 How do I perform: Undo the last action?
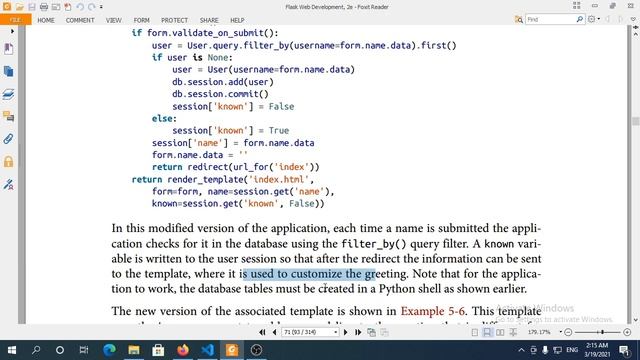(x=80, y=7)
